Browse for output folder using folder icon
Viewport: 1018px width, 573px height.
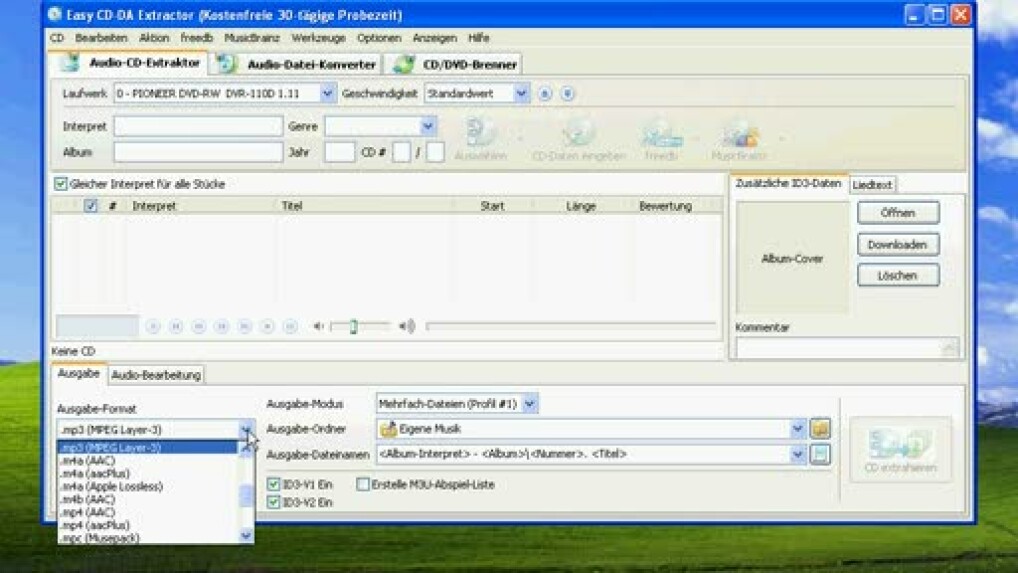point(820,429)
